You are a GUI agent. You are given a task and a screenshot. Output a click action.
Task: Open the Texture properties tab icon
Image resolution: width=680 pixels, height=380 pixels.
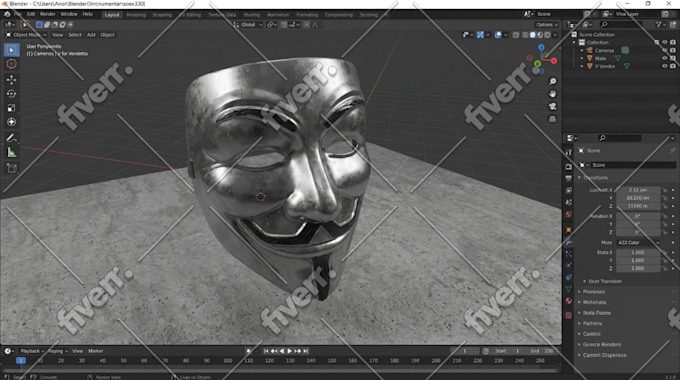pos(569,315)
